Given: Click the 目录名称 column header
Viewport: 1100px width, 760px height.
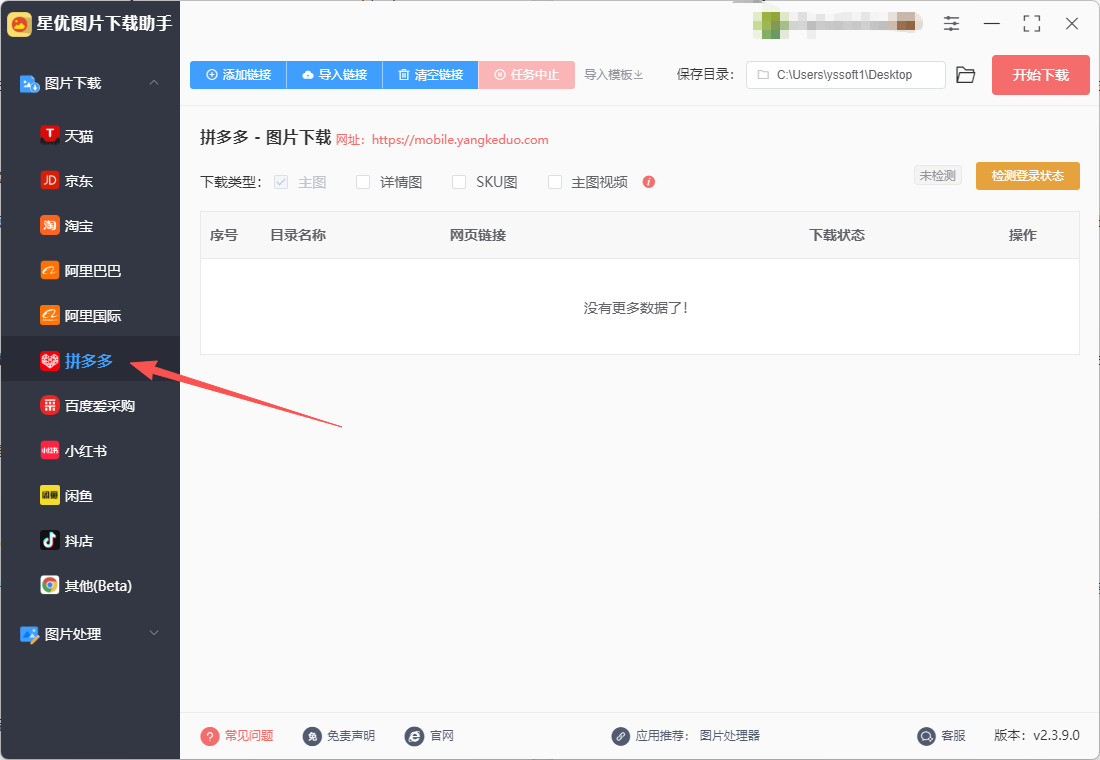Looking at the screenshot, I should (298, 235).
